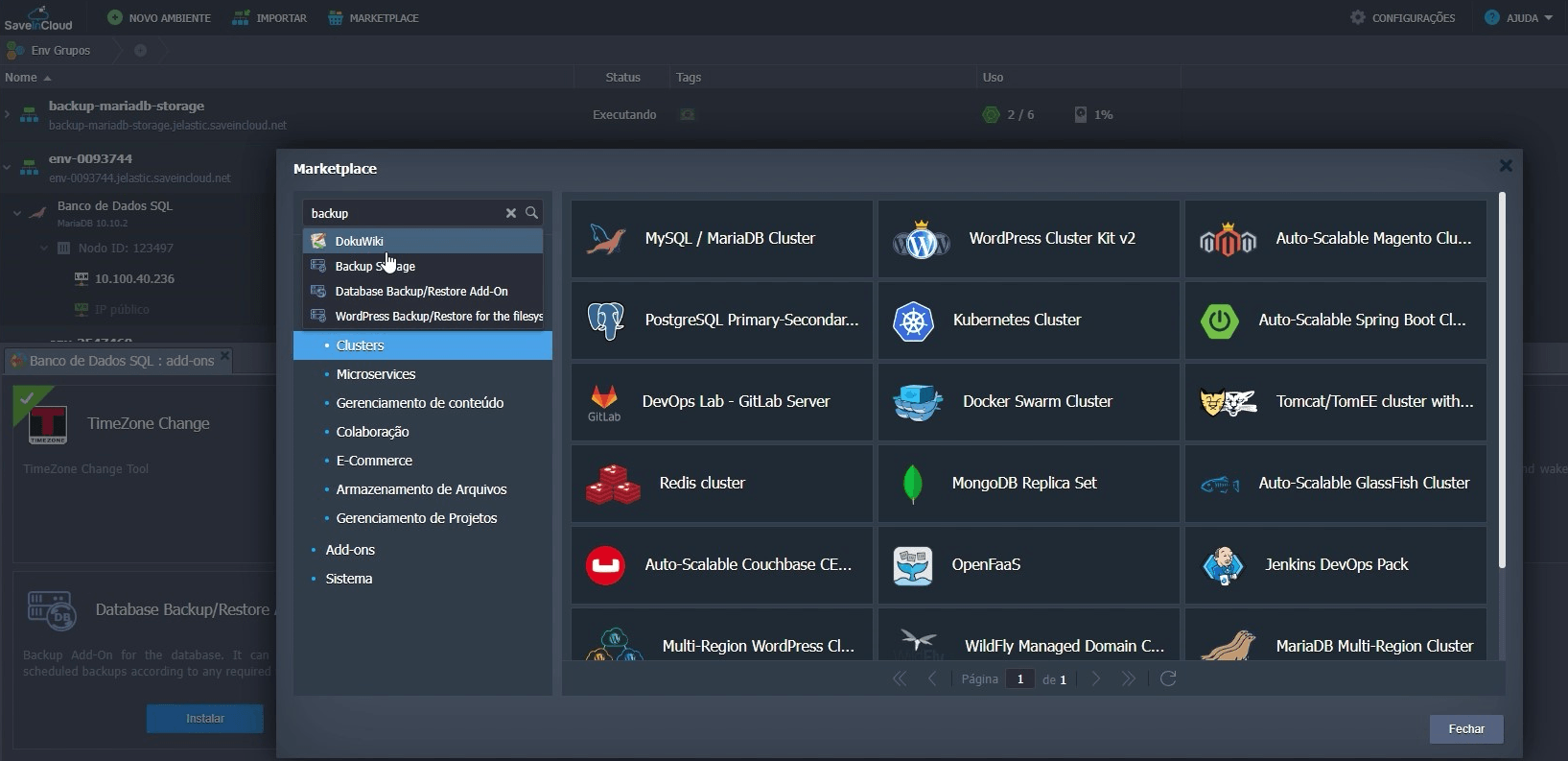This screenshot has height=761, width=1568.
Task: Open Configurações settings
Action: pyautogui.click(x=1403, y=18)
